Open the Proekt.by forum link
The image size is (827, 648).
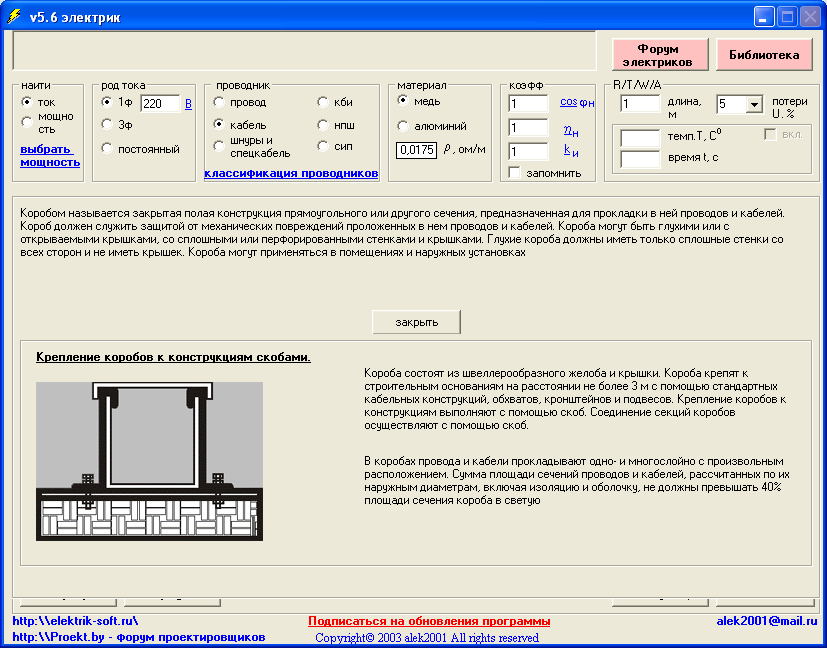coord(139,637)
